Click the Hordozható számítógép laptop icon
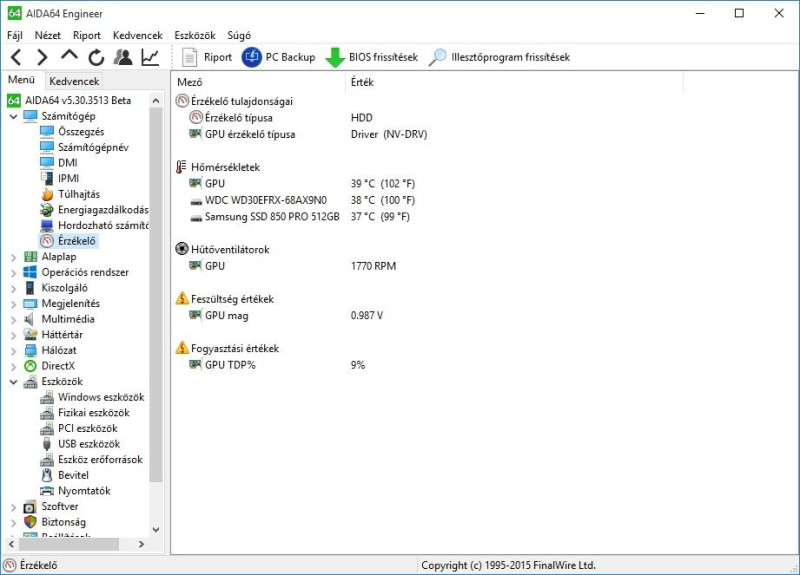800x575 pixels. (47, 226)
